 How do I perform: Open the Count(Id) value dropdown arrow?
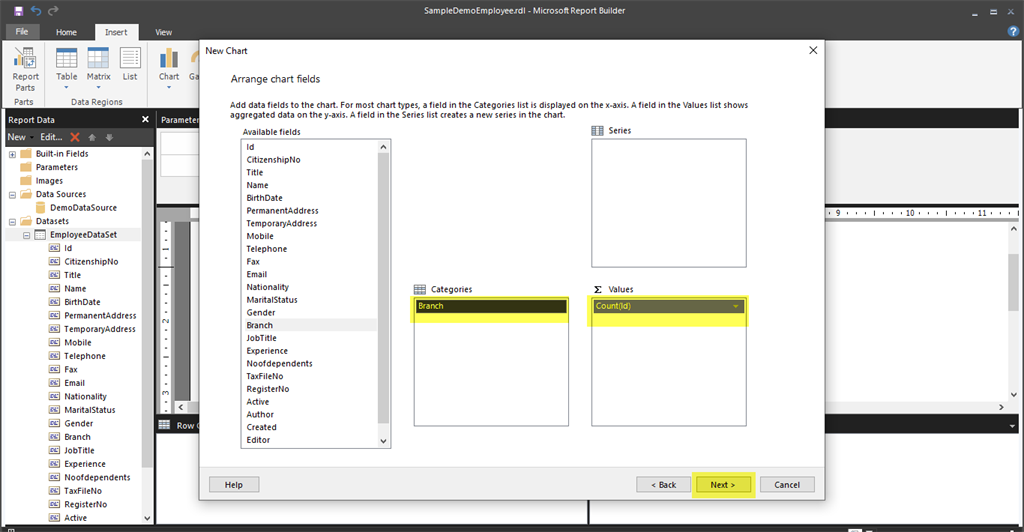click(x=736, y=306)
